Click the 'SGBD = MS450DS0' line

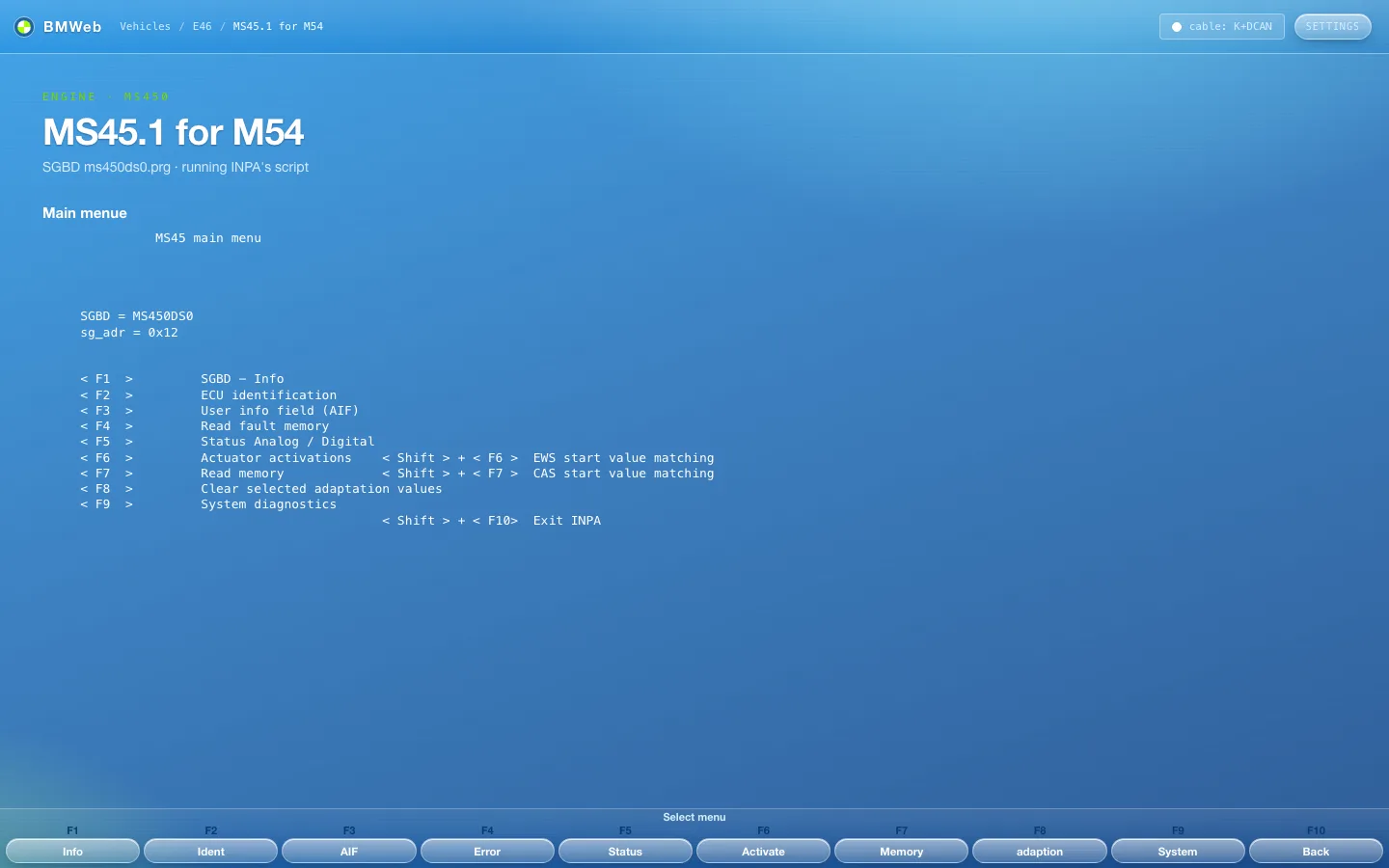pyautogui.click(x=137, y=316)
